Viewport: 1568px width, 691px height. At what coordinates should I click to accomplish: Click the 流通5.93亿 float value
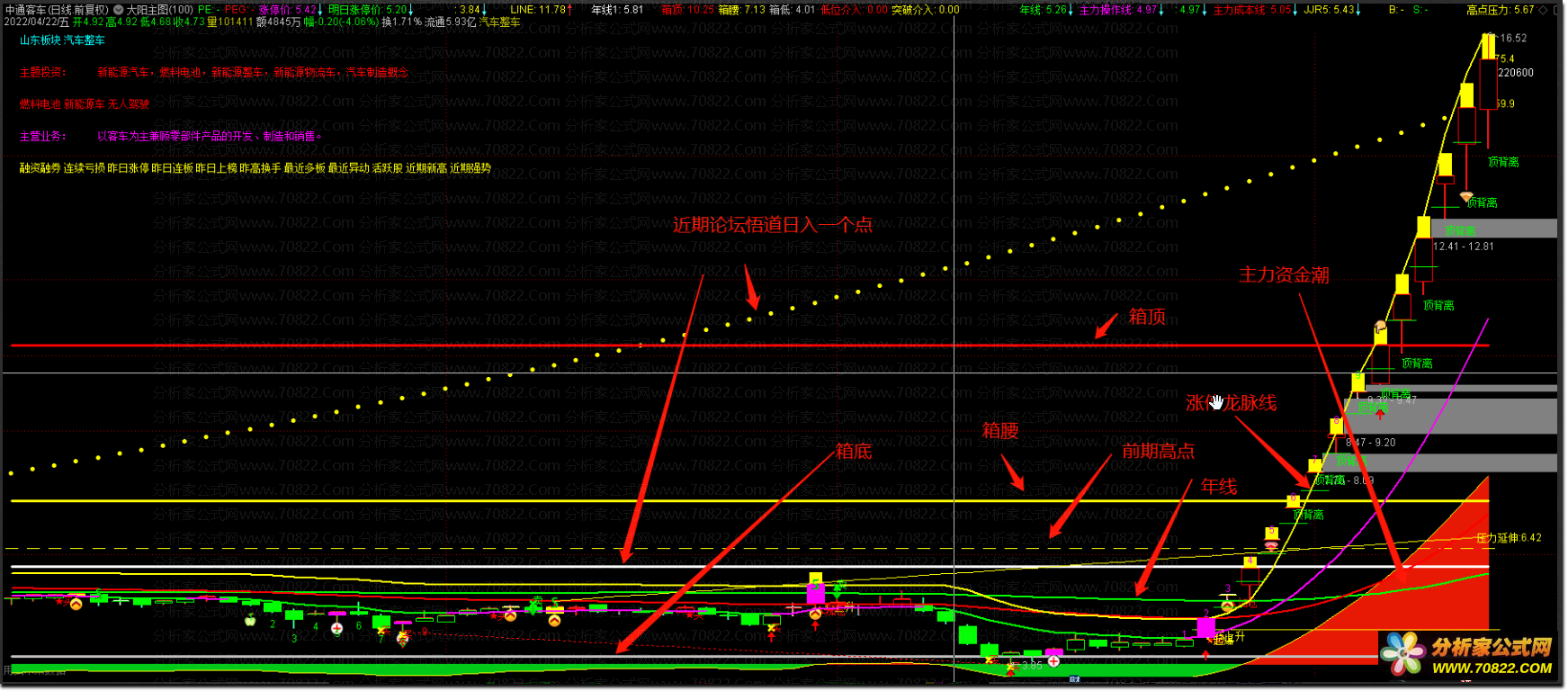(450, 22)
